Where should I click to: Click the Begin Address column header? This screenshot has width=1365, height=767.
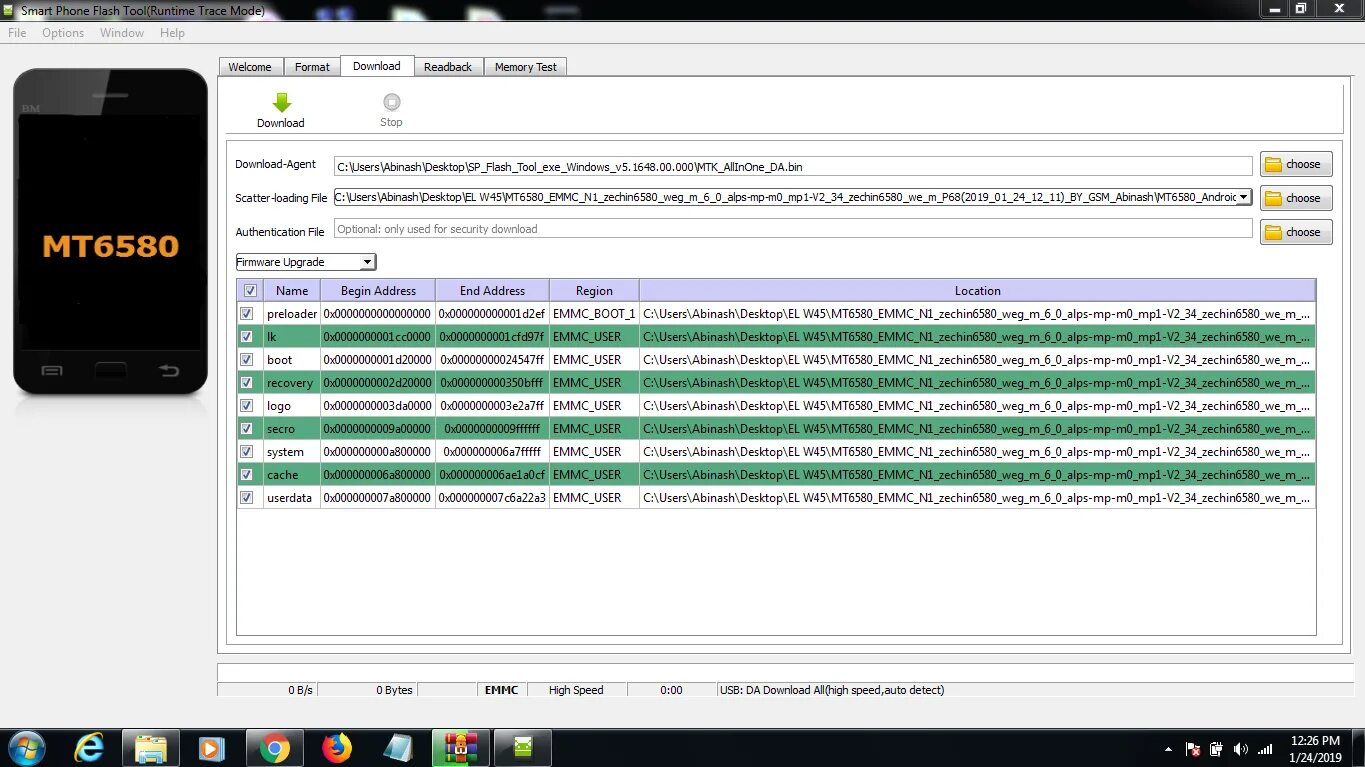tap(378, 291)
